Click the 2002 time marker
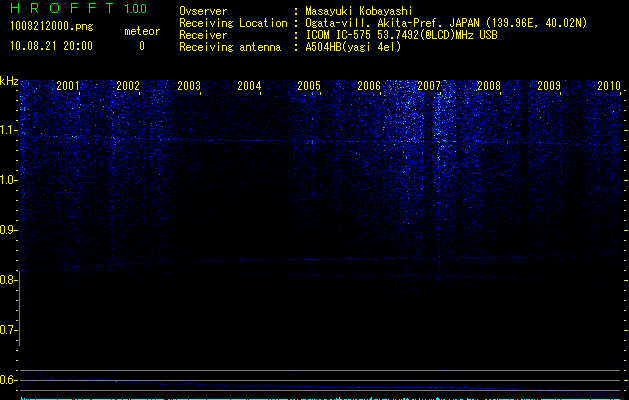 128,85
